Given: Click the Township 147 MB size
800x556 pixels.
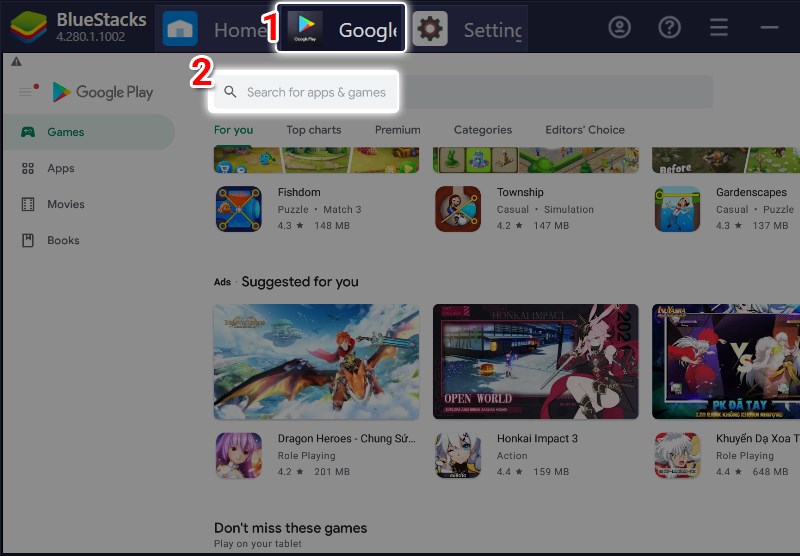Looking at the screenshot, I should click(x=551, y=225).
